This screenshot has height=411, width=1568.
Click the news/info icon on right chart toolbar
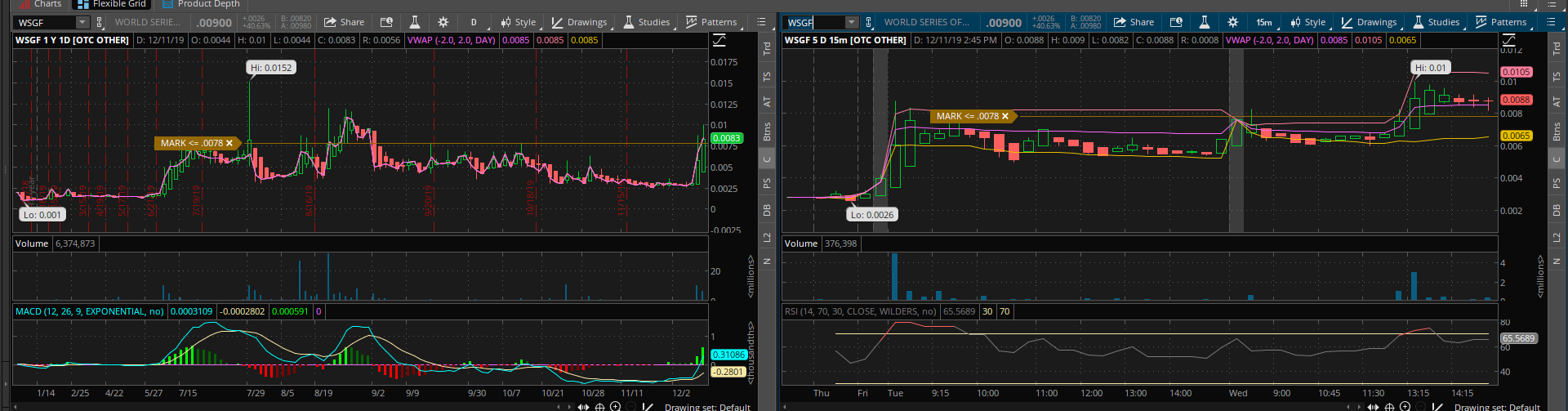coord(1176,22)
